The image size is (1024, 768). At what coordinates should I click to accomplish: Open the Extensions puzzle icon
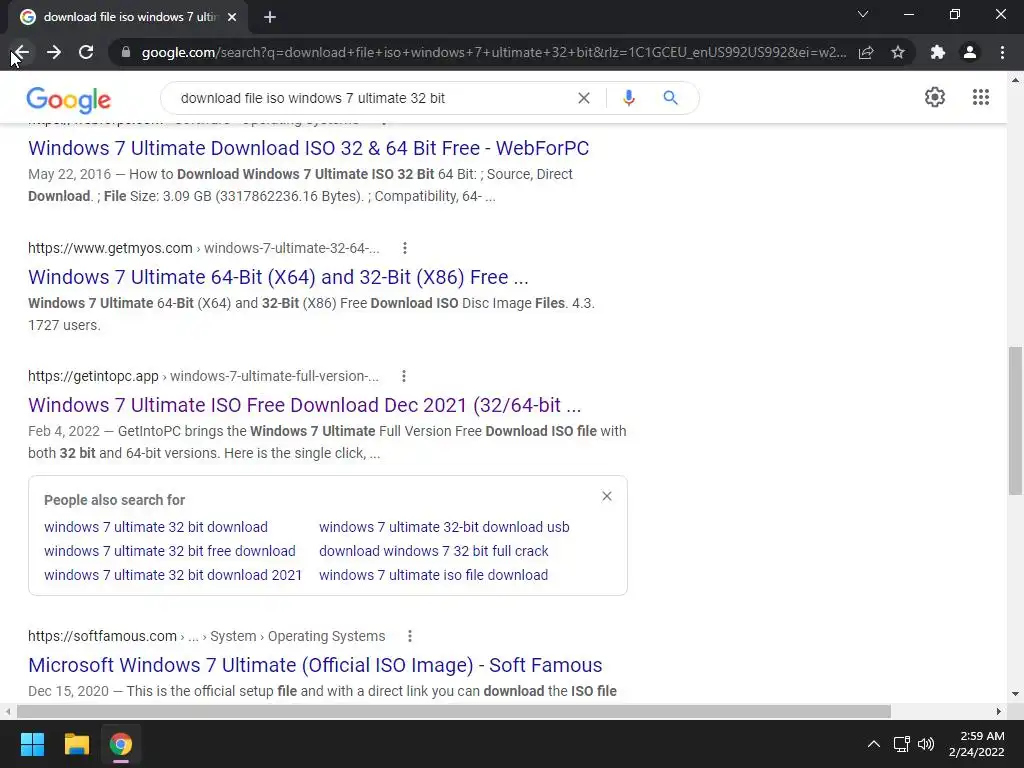[x=938, y=52]
